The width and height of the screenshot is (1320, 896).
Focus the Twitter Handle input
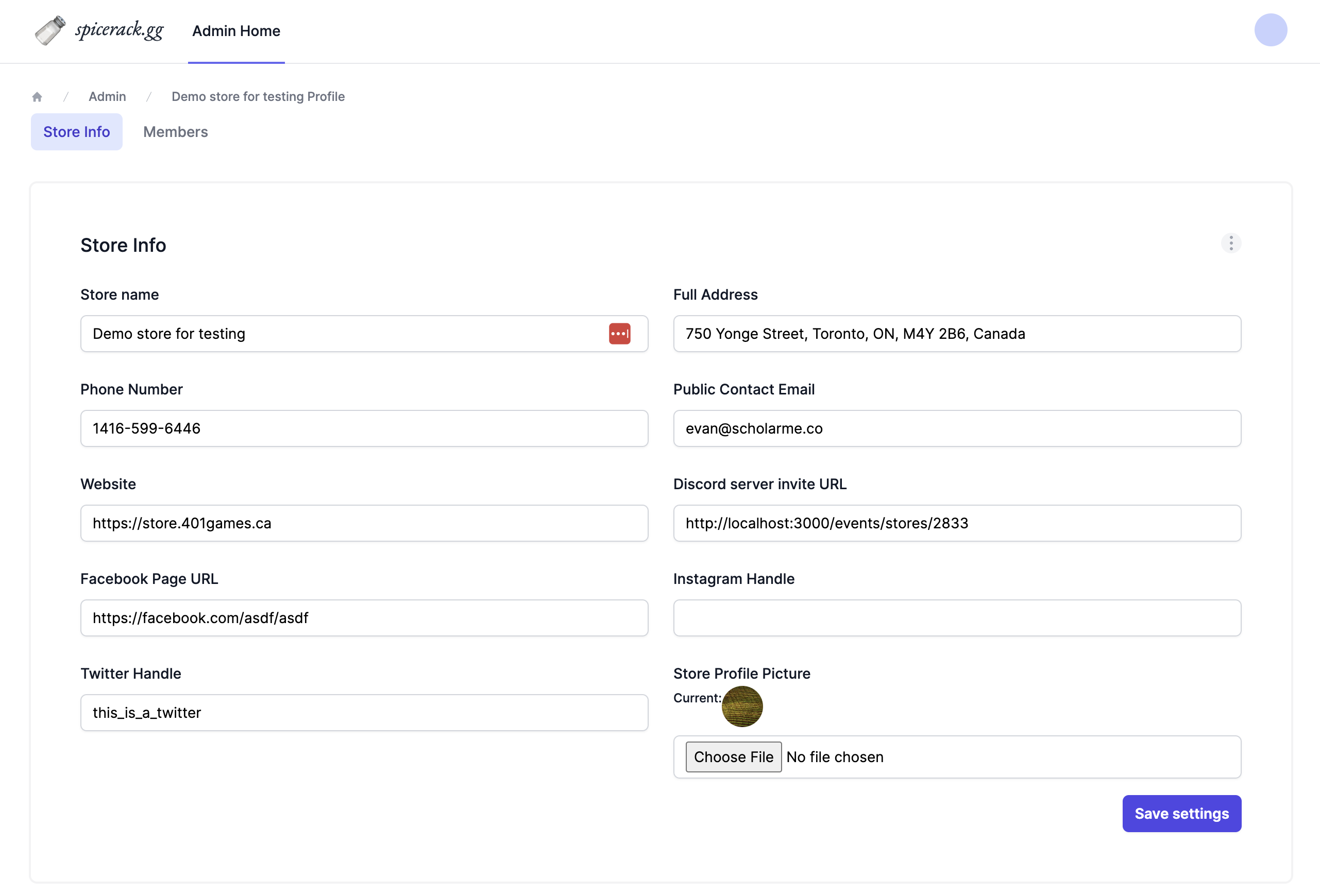tap(364, 713)
